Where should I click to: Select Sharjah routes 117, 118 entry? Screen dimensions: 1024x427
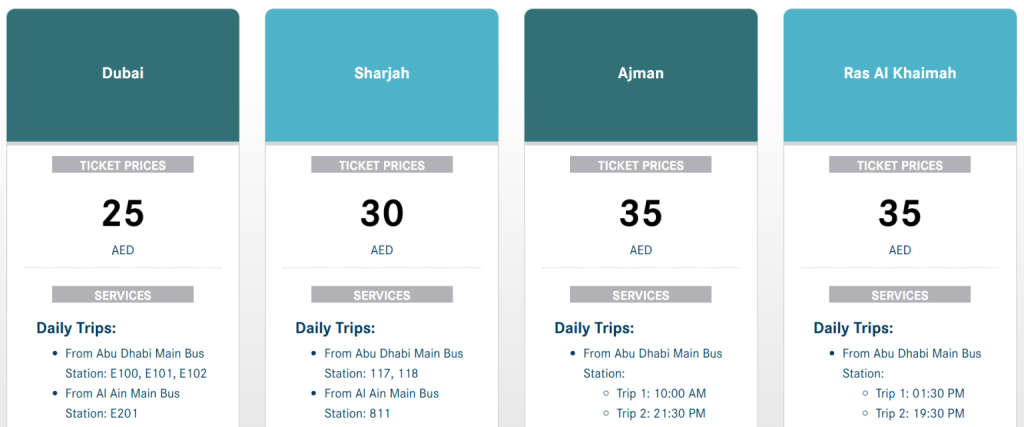[394, 364]
